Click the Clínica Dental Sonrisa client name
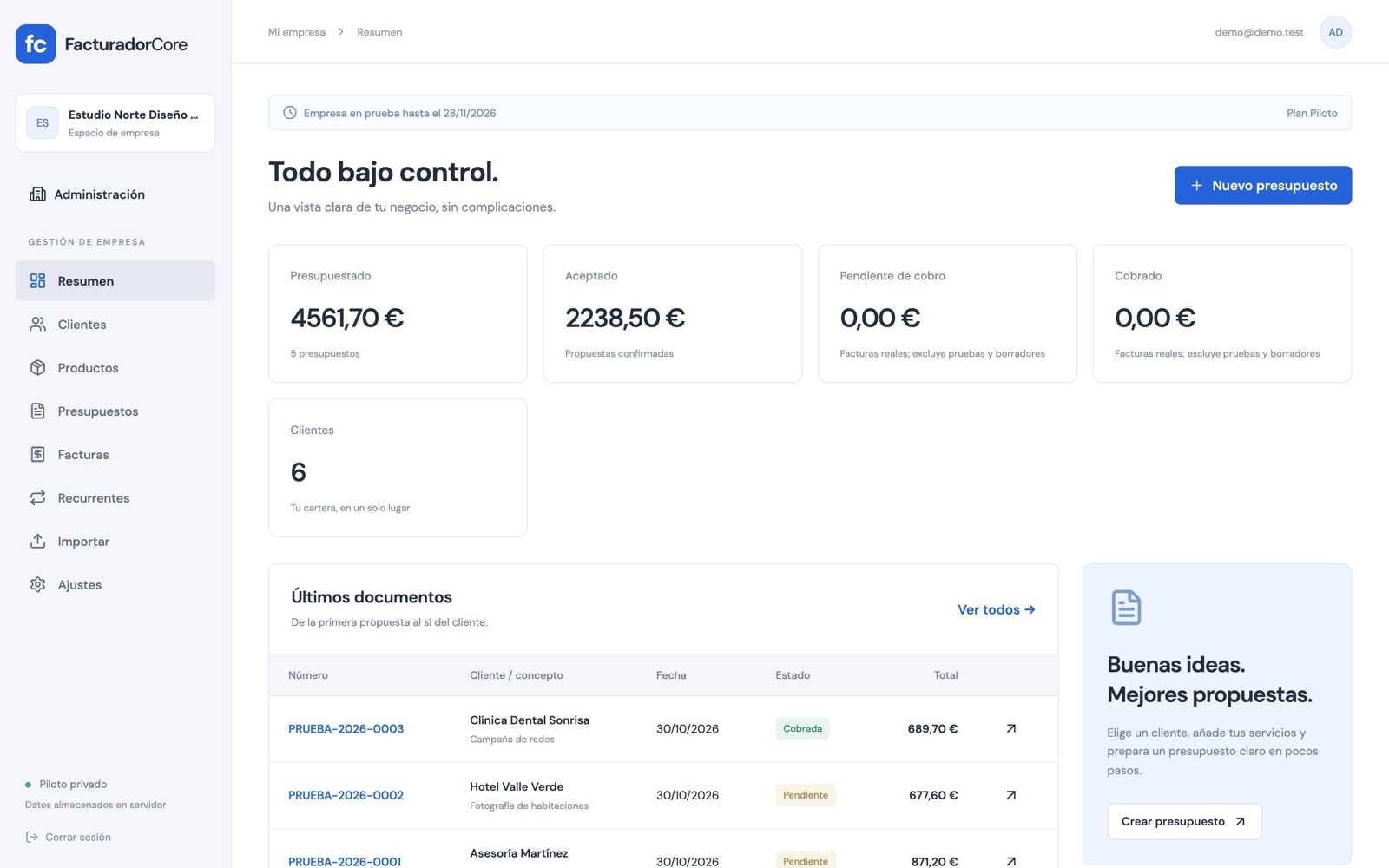Screen dimensions: 1389x868 530,720
